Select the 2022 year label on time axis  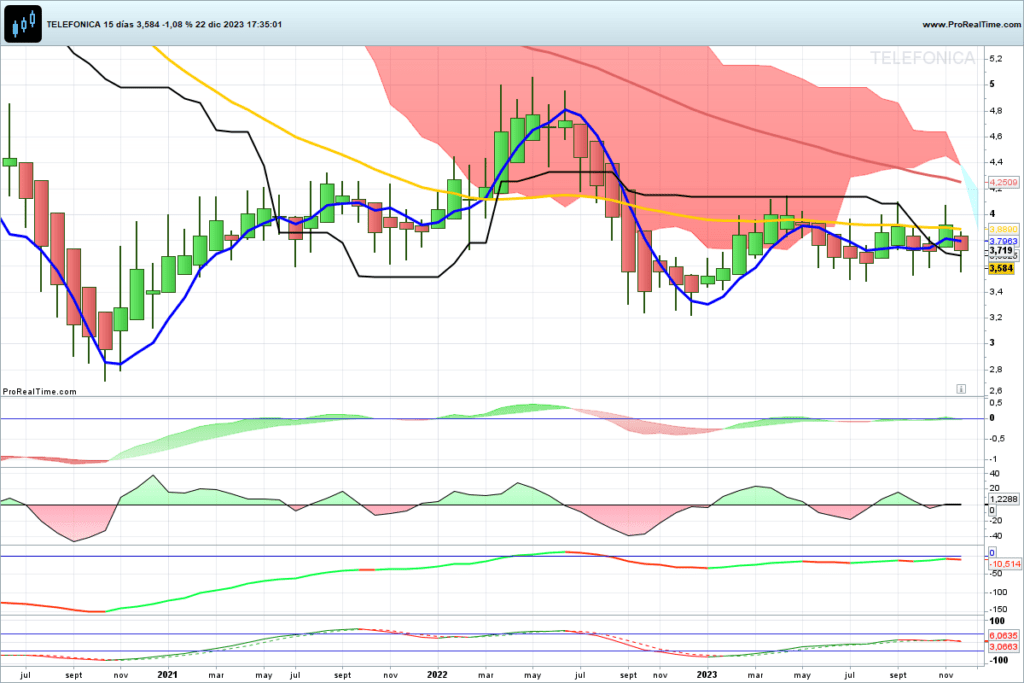click(x=437, y=675)
